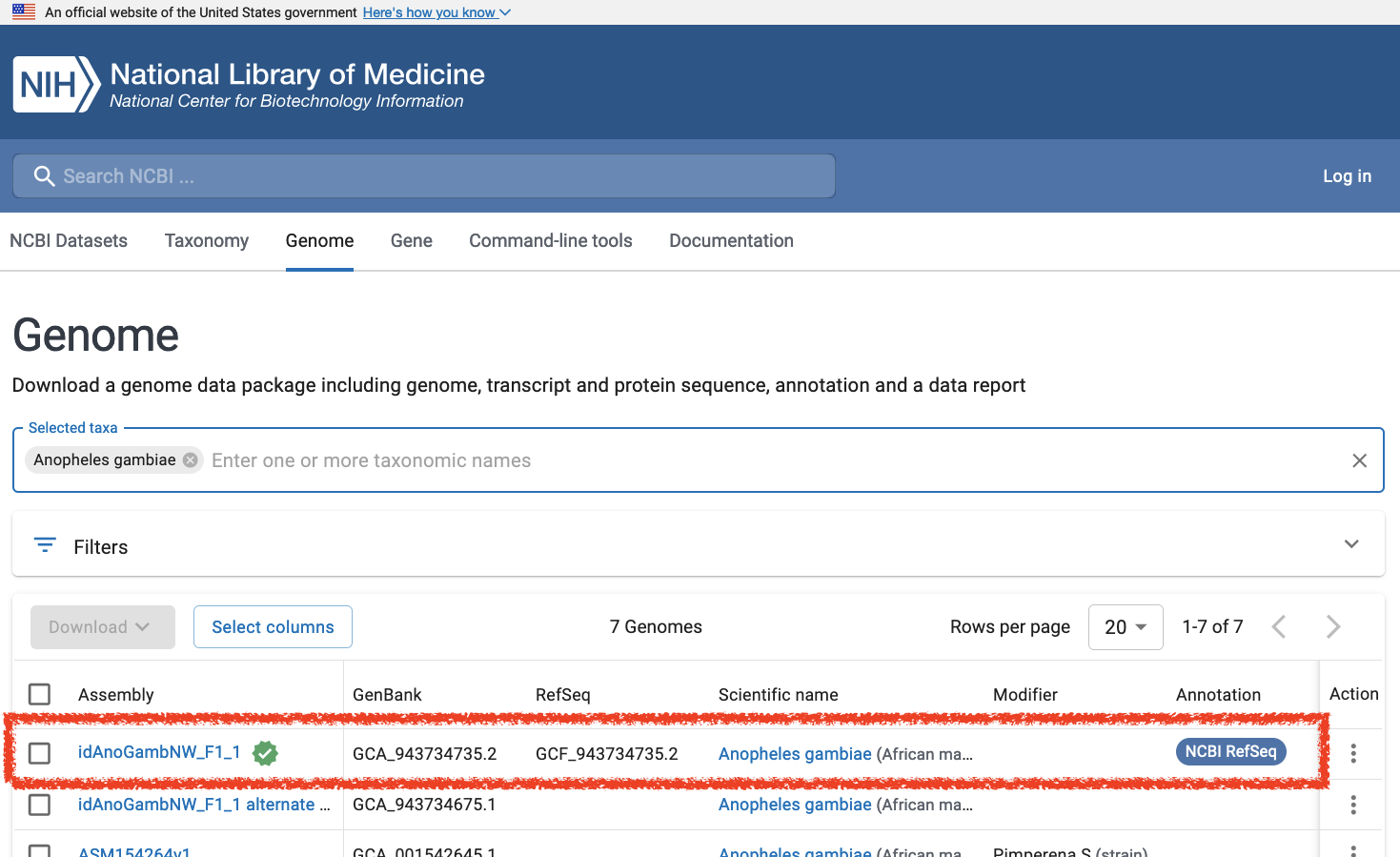The image size is (1400, 857).
Task: Open Anopheles gambiae link in first row
Action: click(795, 754)
